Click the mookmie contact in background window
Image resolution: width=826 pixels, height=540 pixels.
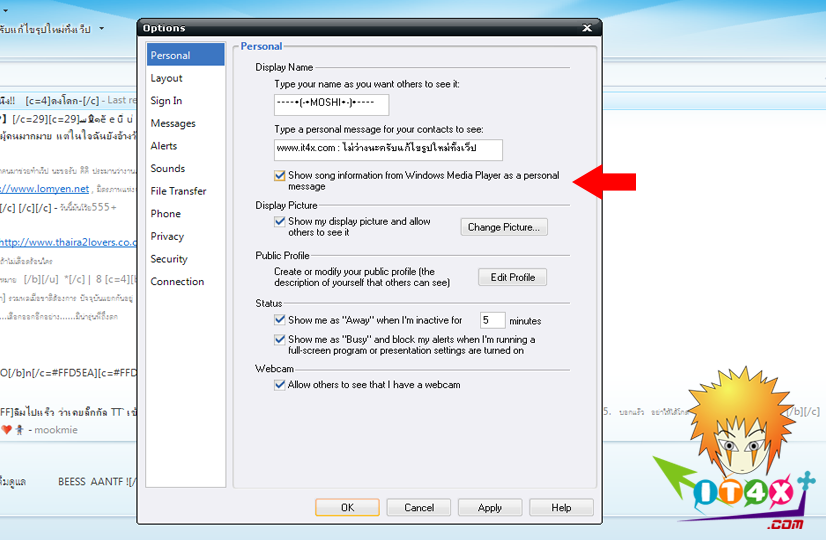(x=56, y=430)
